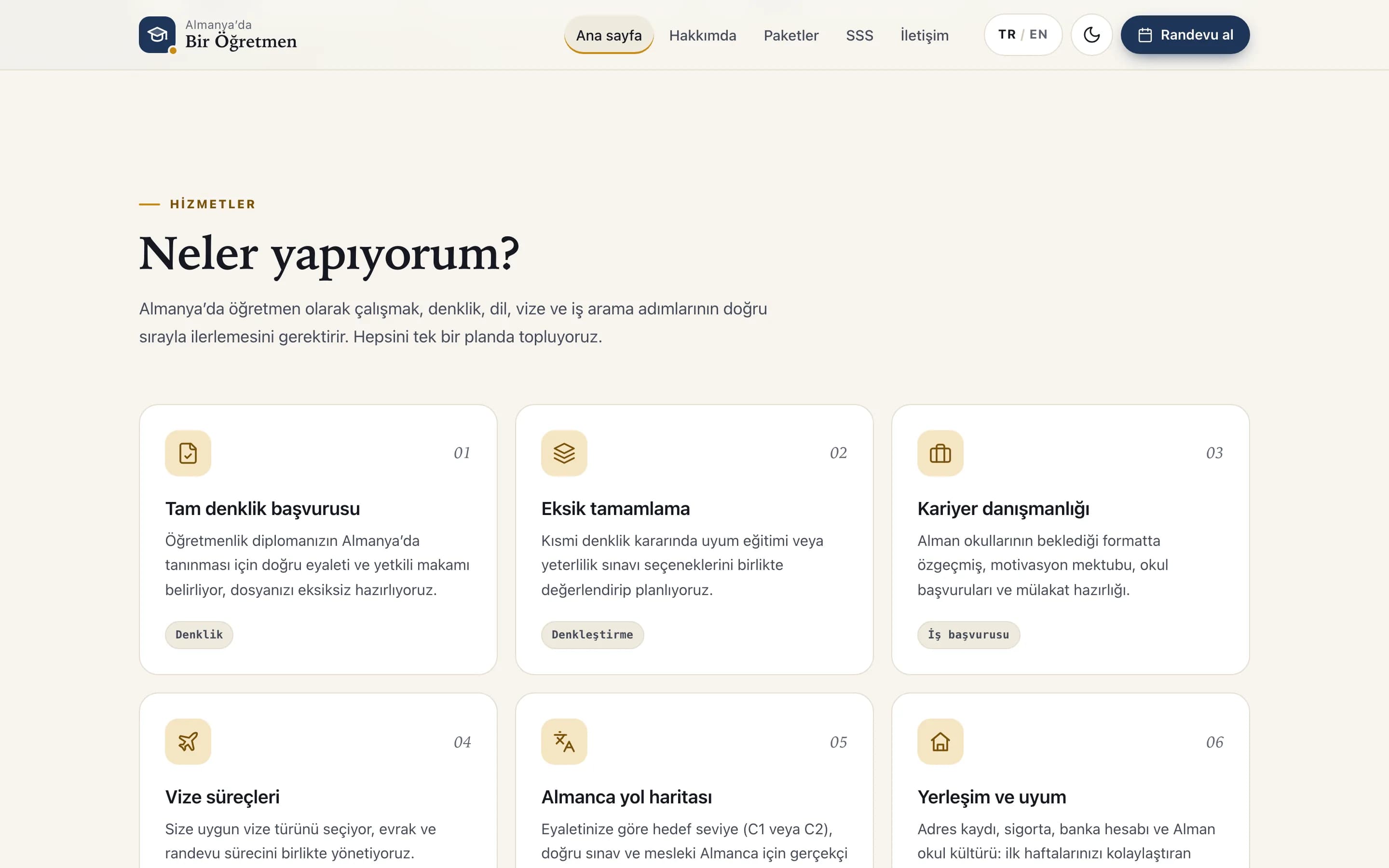
Task: Click the 01 card number
Action: (x=462, y=453)
